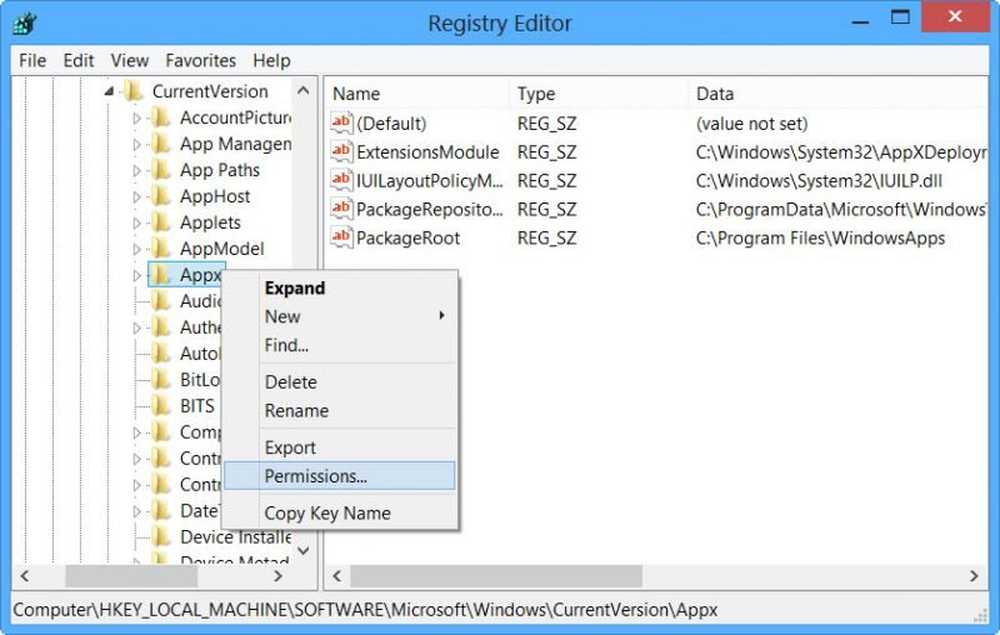This screenshot has width=1000, height=635.
Task: Select the (Default) value name
Action: (x=392, y=124)
